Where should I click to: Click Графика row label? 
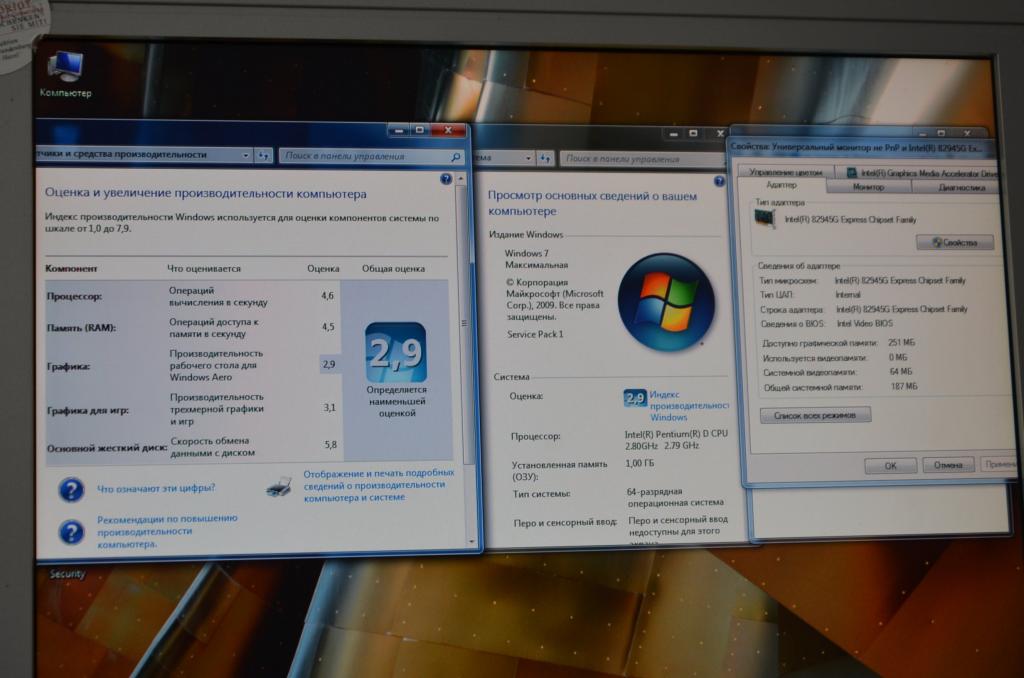(x=68, y=366)
